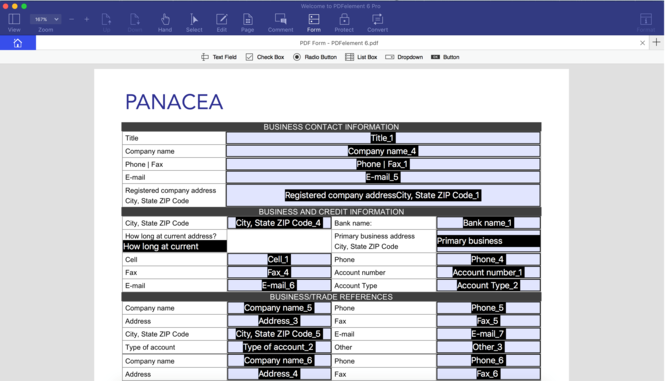Click the Account Type_2 form field
Screen dimensions: 665x381
coord(488,286)
